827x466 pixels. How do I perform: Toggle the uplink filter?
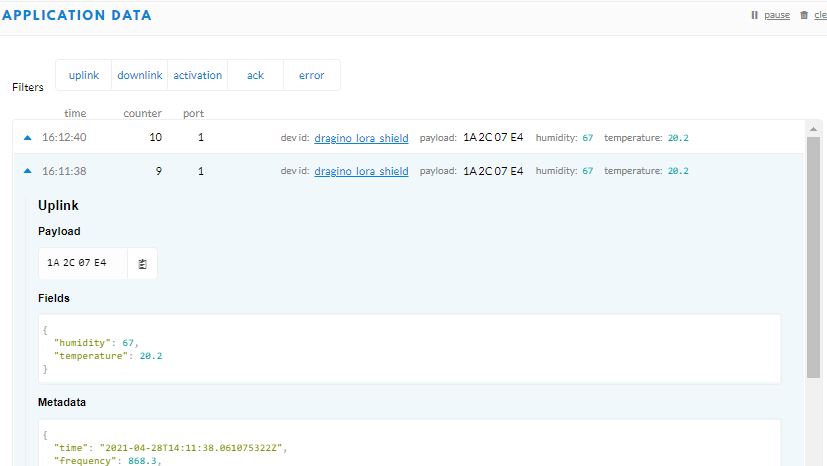[84, 75]
